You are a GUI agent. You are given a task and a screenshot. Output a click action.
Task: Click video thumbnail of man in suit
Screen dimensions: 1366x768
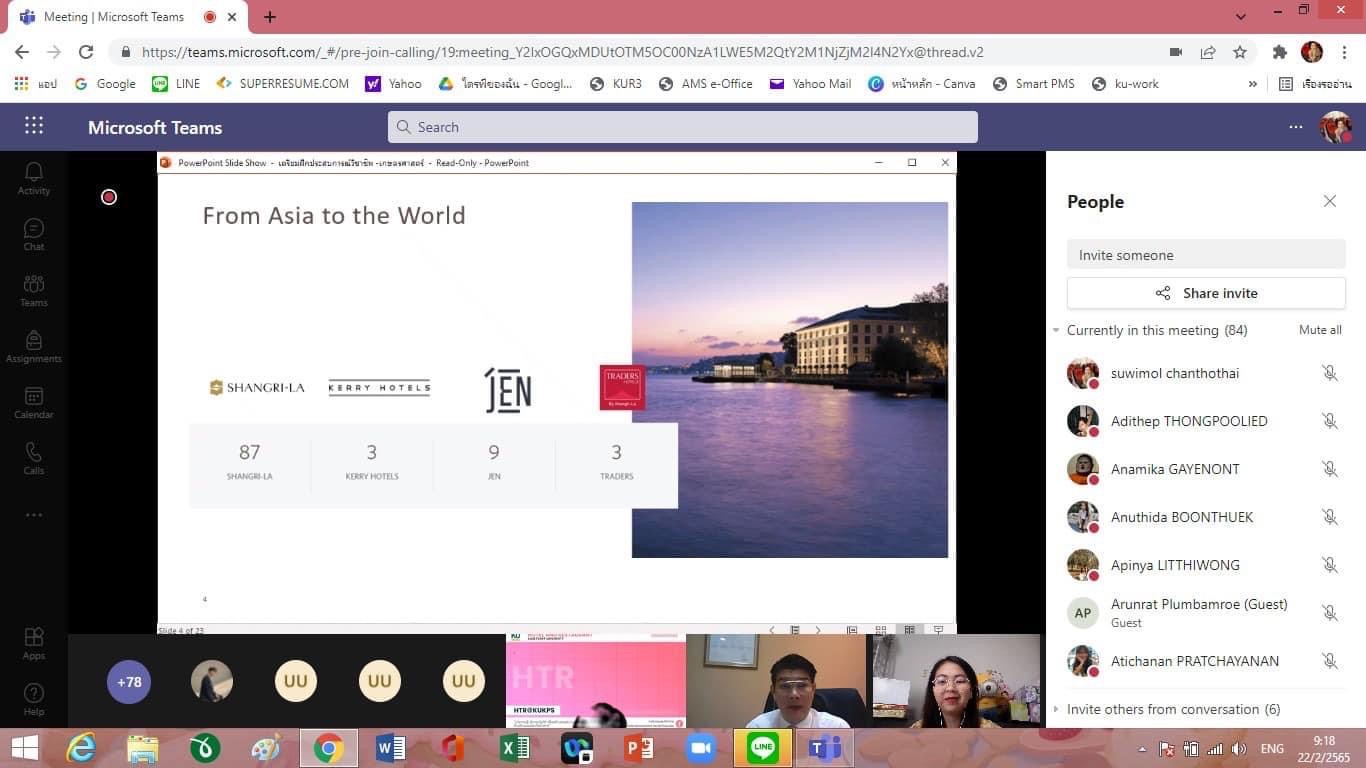pos(776,681)
